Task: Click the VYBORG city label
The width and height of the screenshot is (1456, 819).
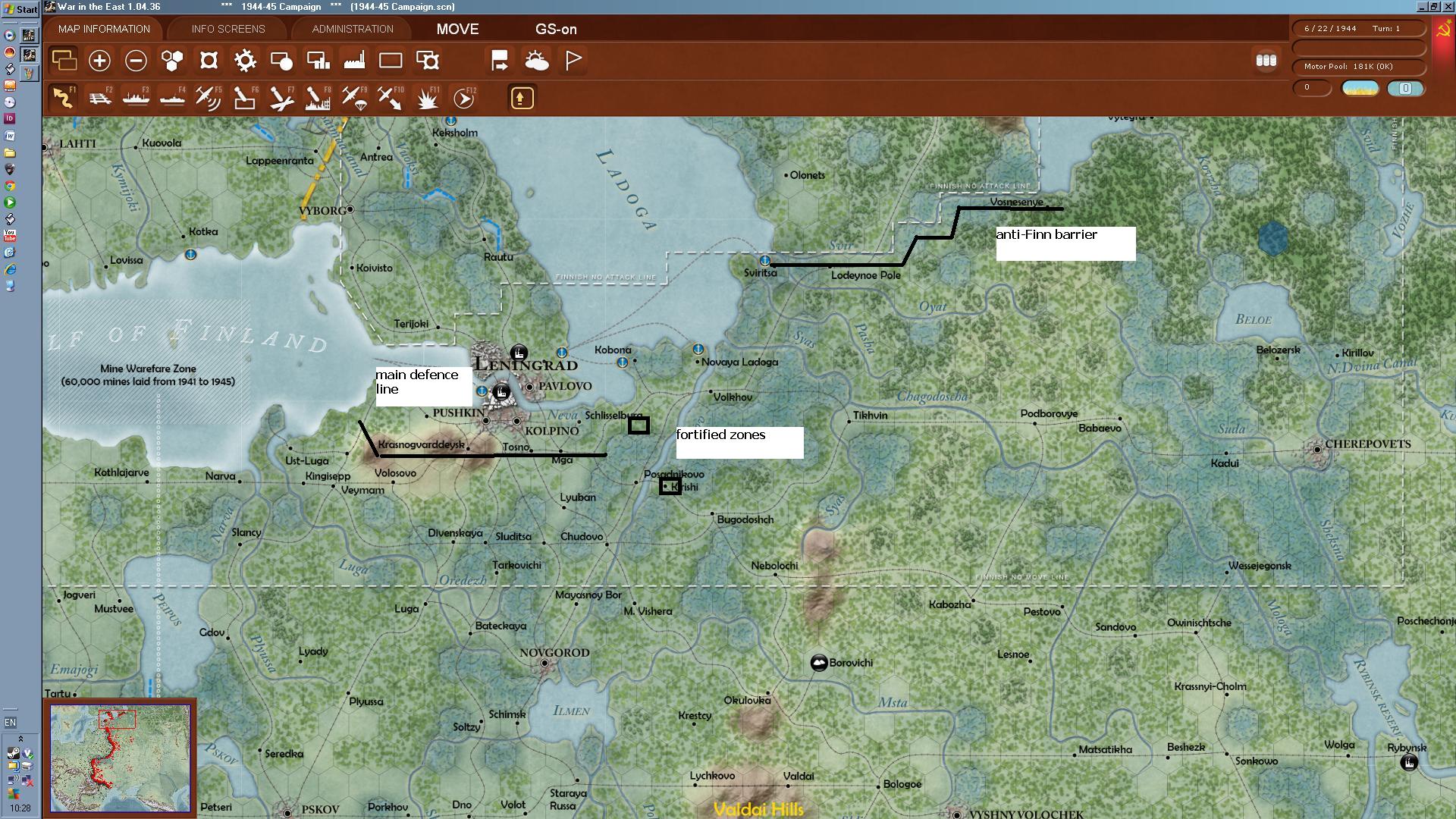Action: tap(322, 210)
